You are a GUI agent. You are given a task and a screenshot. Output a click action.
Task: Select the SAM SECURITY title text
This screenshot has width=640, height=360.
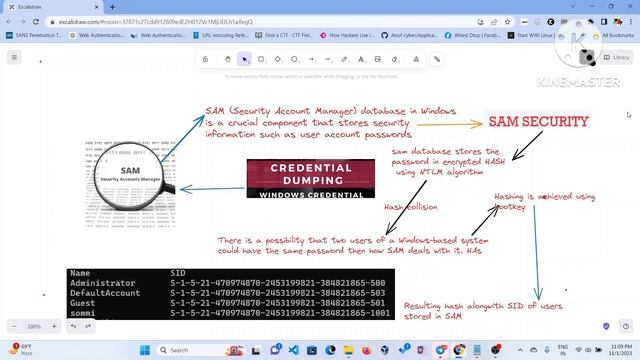click(538, 121)
